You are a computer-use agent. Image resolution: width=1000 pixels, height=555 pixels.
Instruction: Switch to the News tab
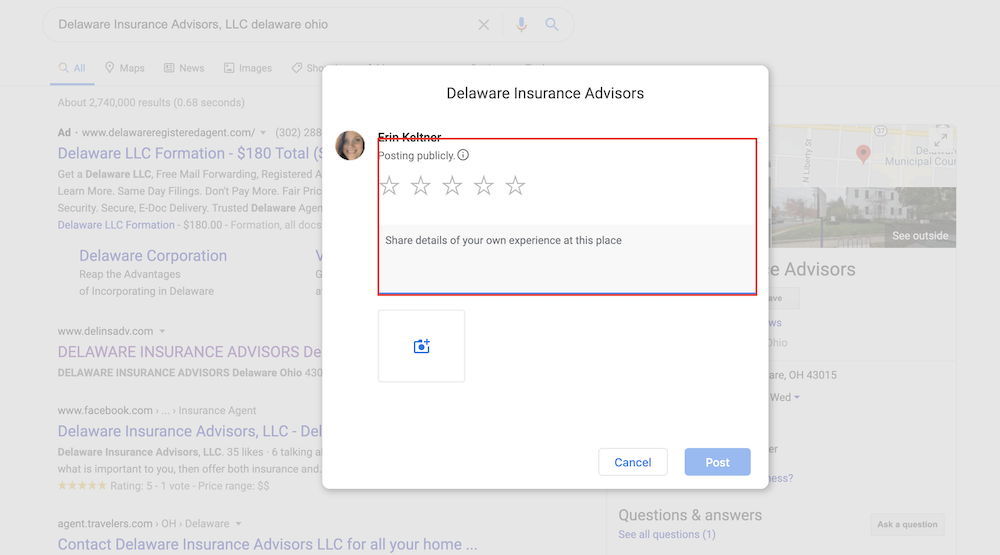tap(184, 68)
